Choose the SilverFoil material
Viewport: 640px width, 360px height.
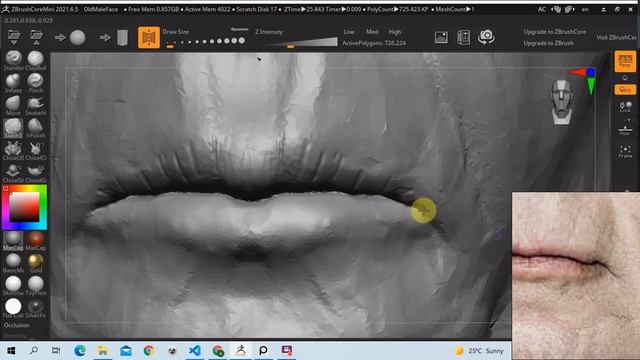(36, 308)
